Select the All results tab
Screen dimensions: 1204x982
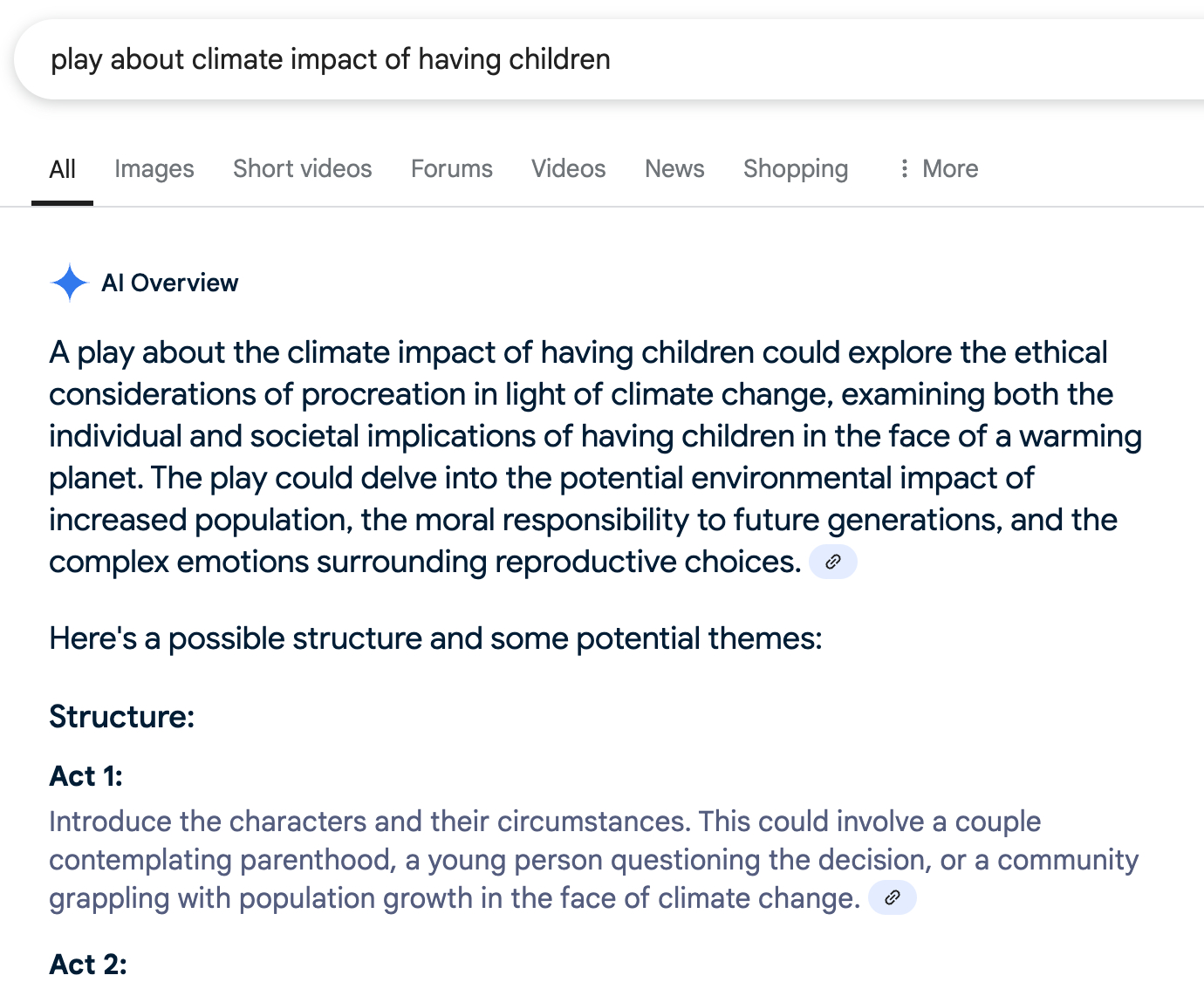coord(62,168)
